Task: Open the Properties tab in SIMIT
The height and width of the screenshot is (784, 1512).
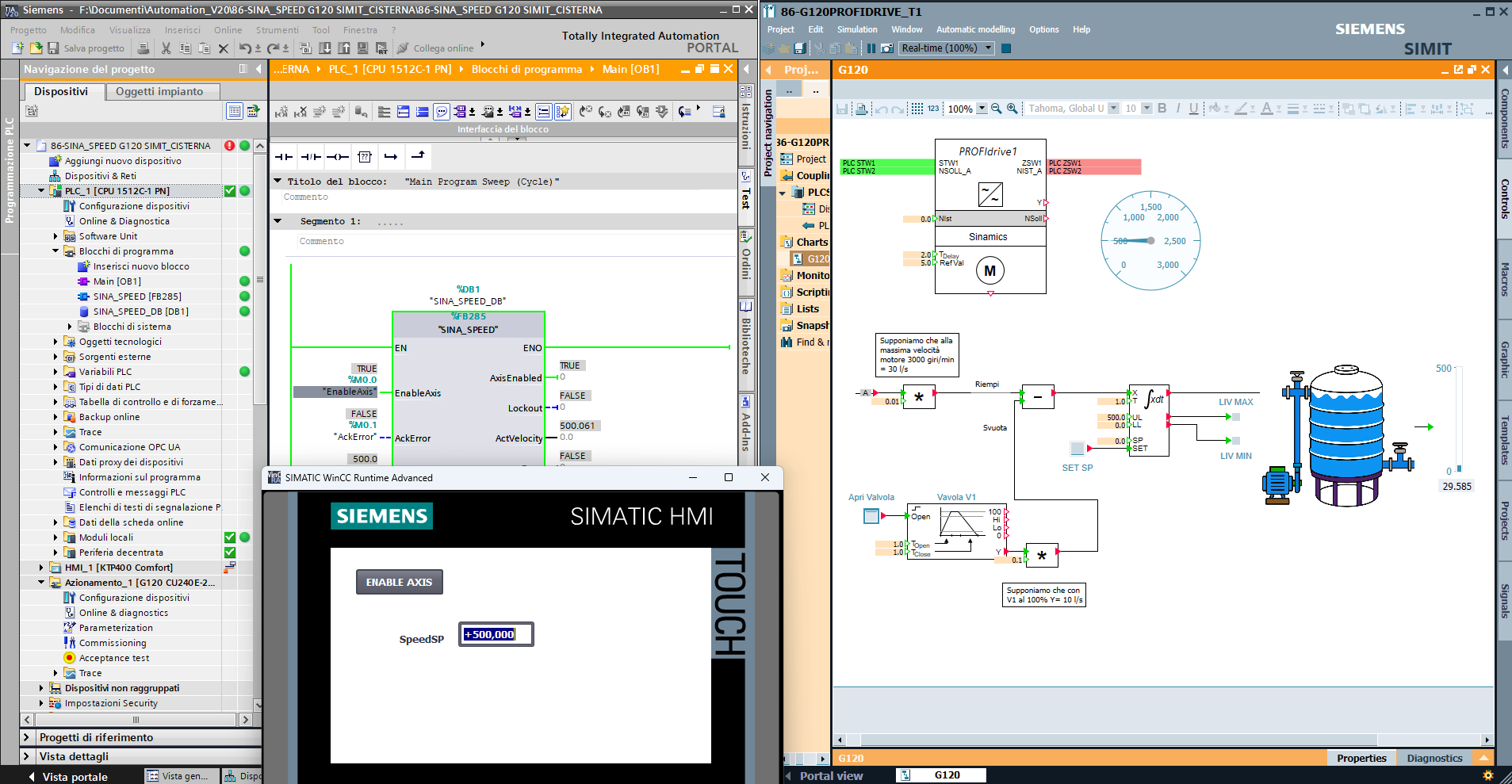Action: pos(1361,758)
